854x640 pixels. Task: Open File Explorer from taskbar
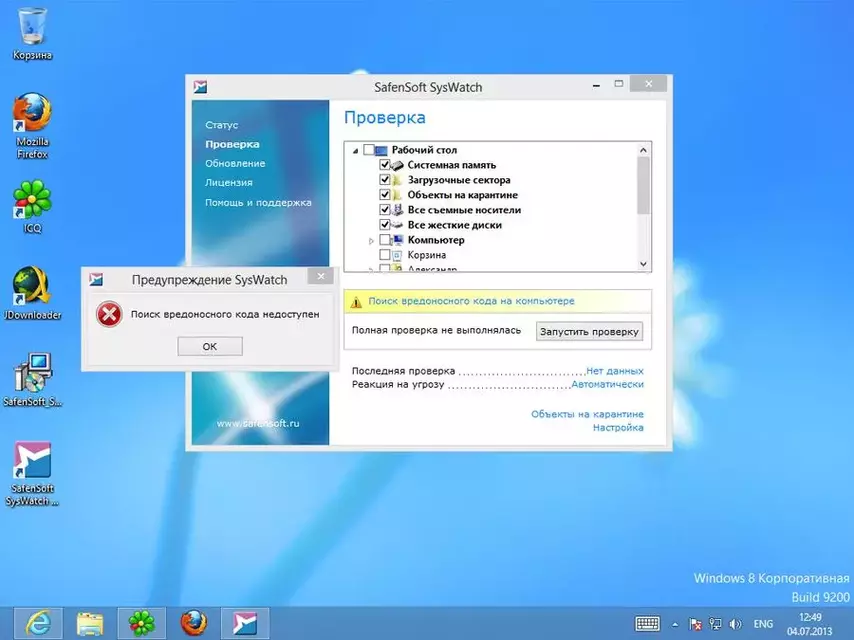click(90, 623)
